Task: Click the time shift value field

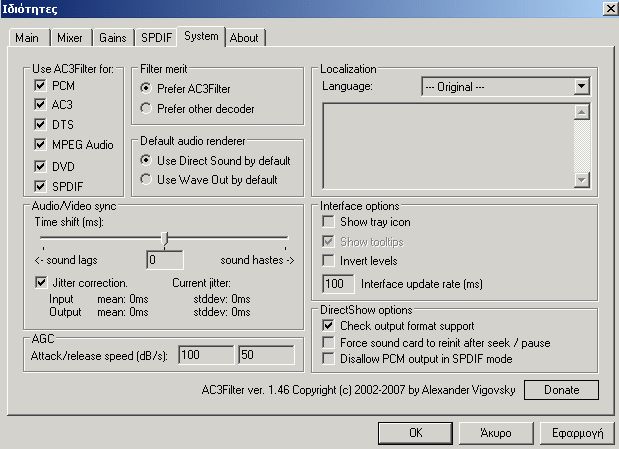Action: pos(164,260)
